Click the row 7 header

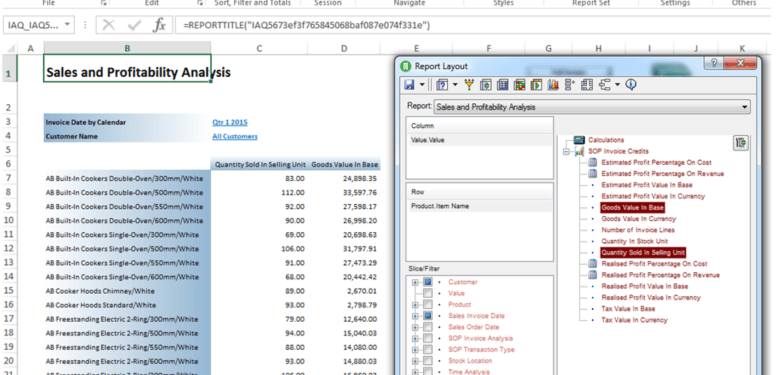(x=10, y=178)
